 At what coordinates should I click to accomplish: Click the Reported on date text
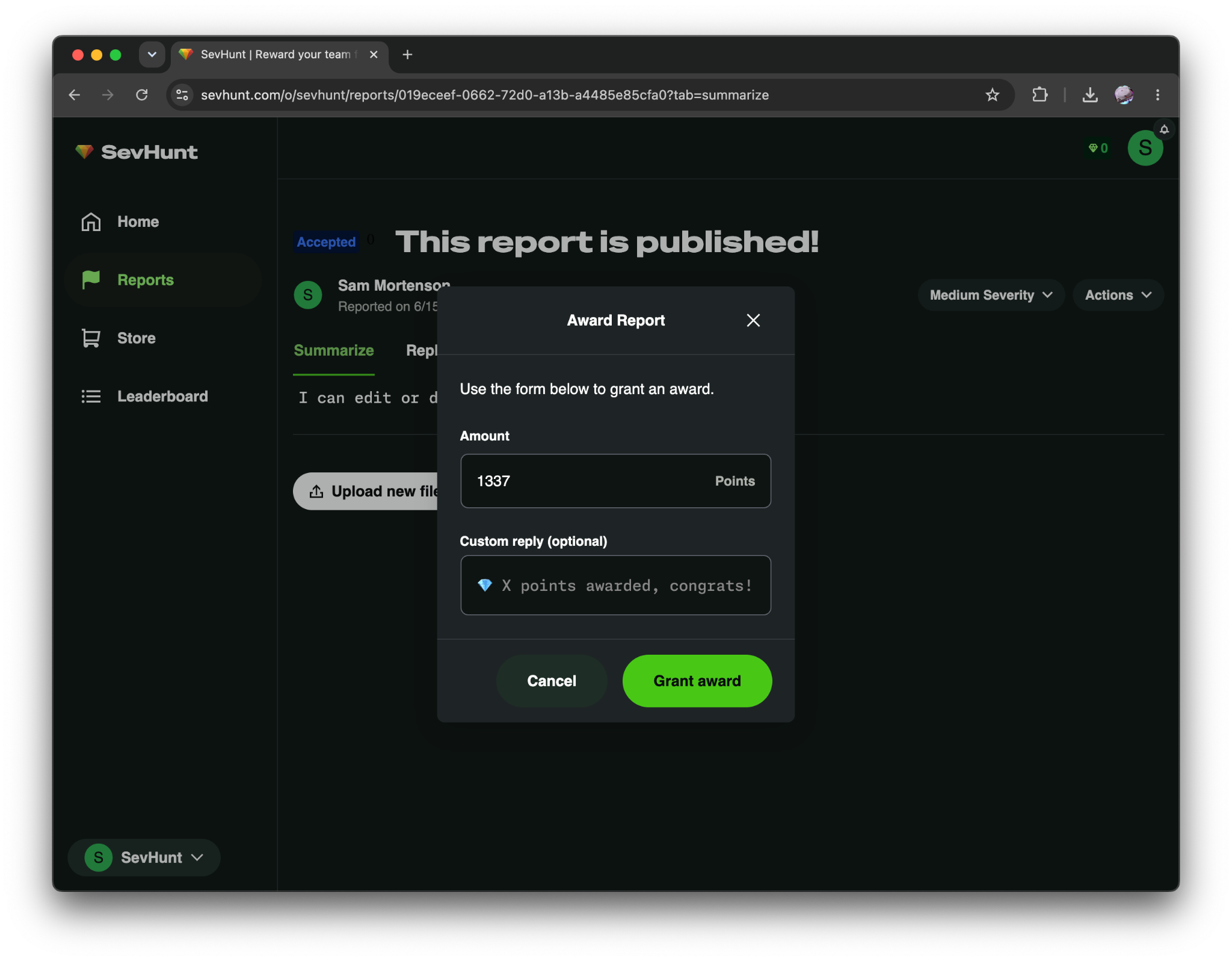tap(388, 306)
